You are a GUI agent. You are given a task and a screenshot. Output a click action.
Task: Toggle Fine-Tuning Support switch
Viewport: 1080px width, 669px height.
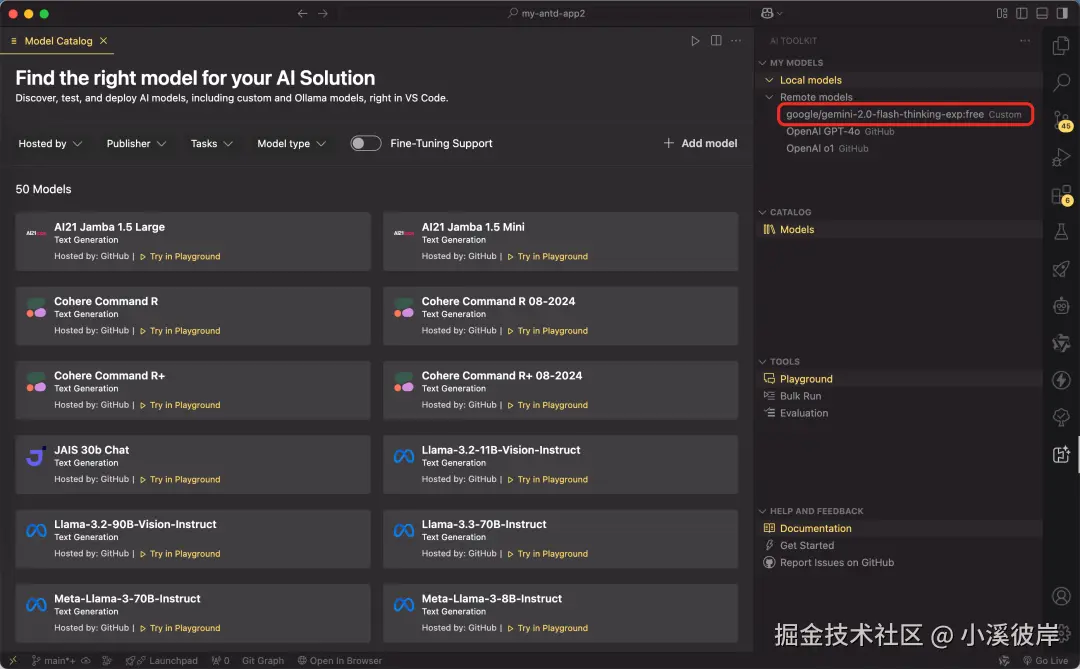pyautogui.click(x=366, y=143)
